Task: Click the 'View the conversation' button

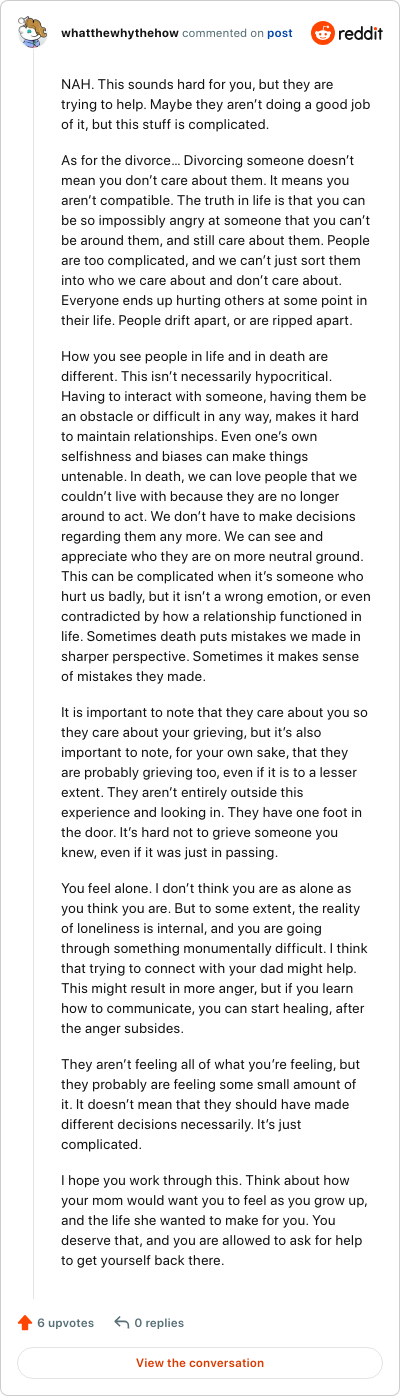Action: tap(200, 1363)
